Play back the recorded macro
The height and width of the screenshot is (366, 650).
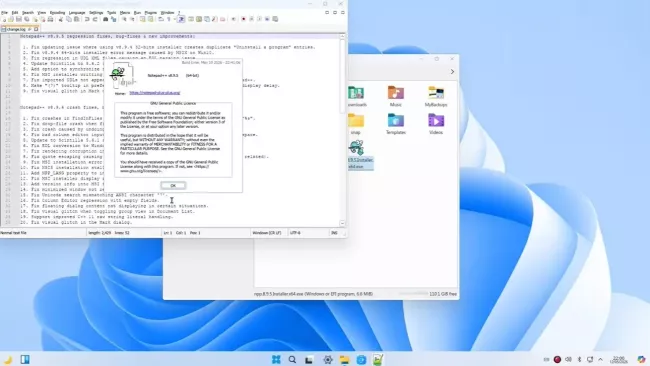tap(259, 19)
